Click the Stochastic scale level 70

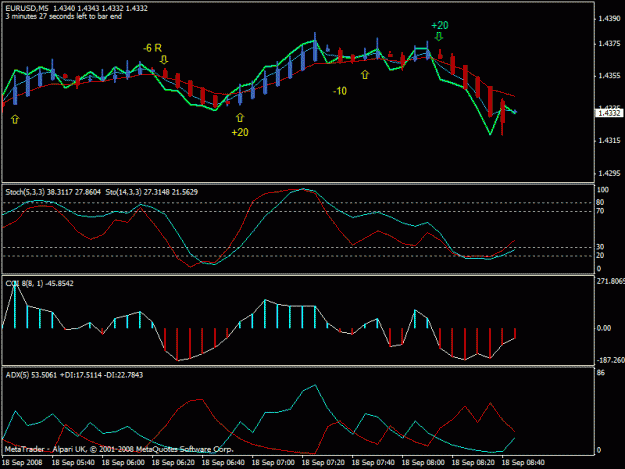click(600, 211)
